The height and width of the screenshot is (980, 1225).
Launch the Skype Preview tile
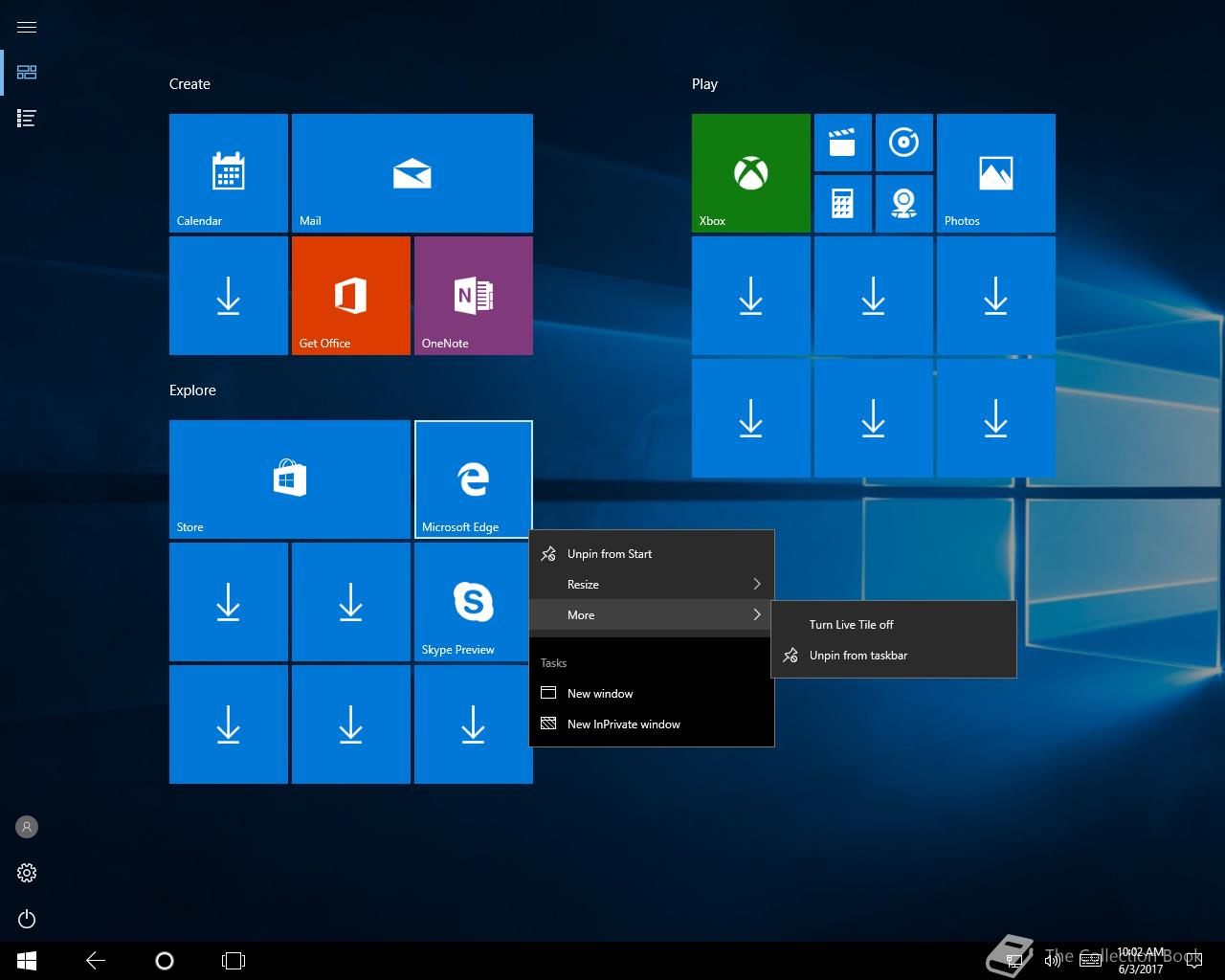click(x=474, y=602)
